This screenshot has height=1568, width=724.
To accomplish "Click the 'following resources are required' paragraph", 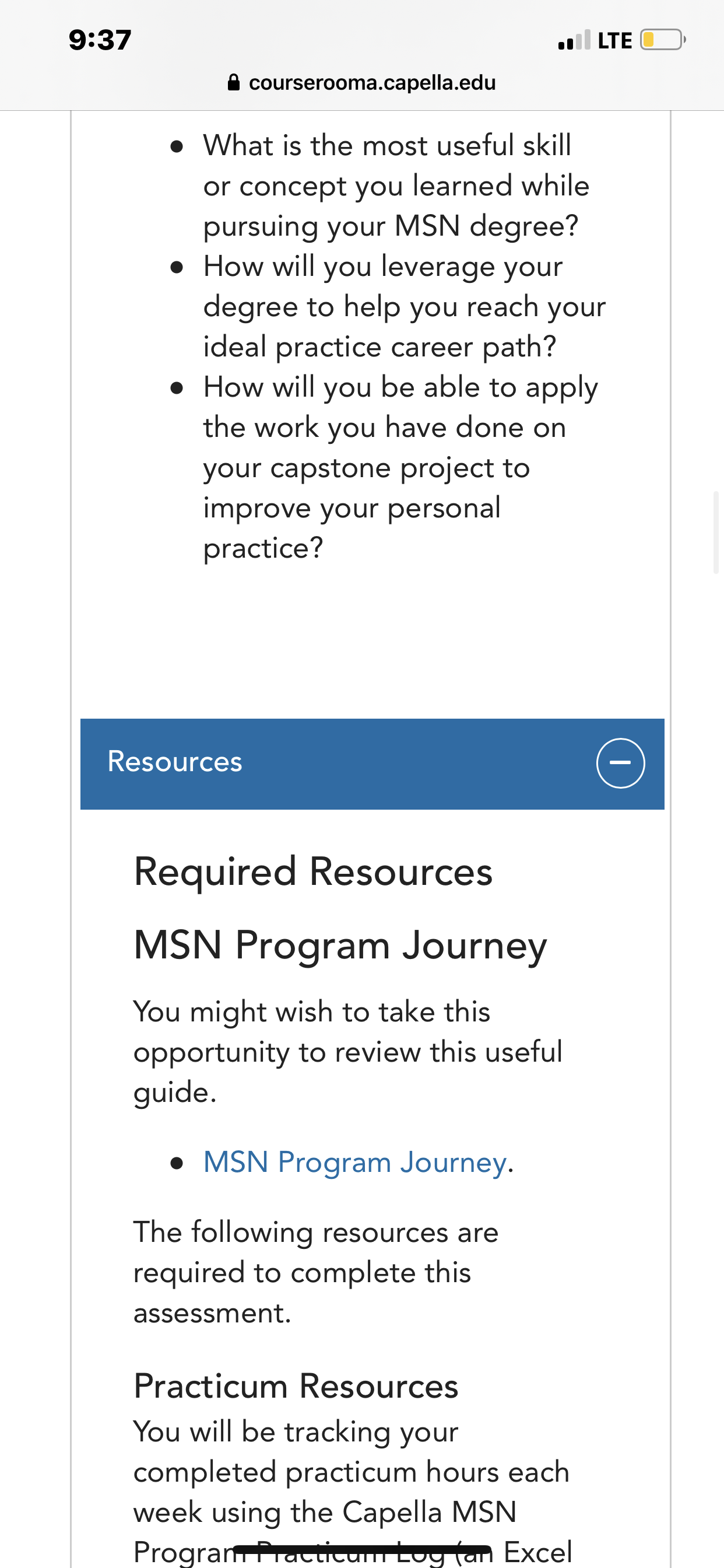I will point(316,1273).
